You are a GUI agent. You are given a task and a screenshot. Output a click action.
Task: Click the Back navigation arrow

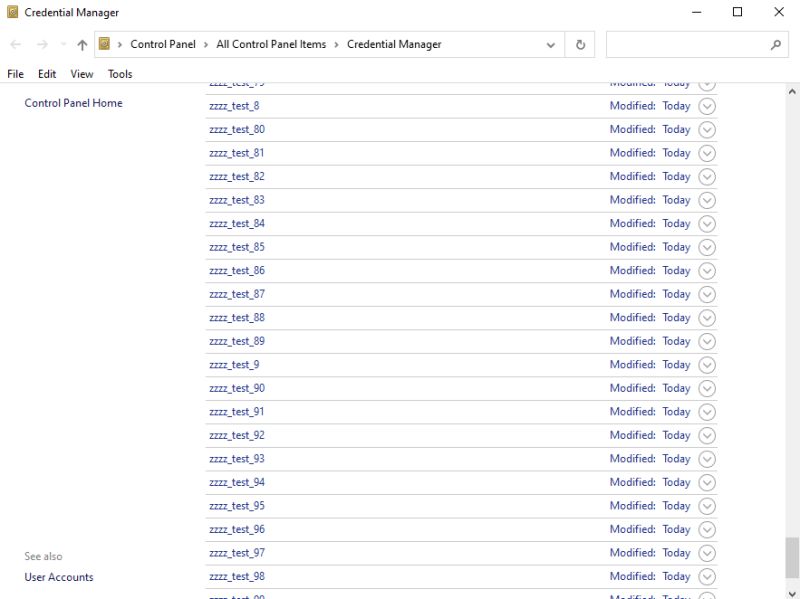pyautogui.click(x=16, y=45)
